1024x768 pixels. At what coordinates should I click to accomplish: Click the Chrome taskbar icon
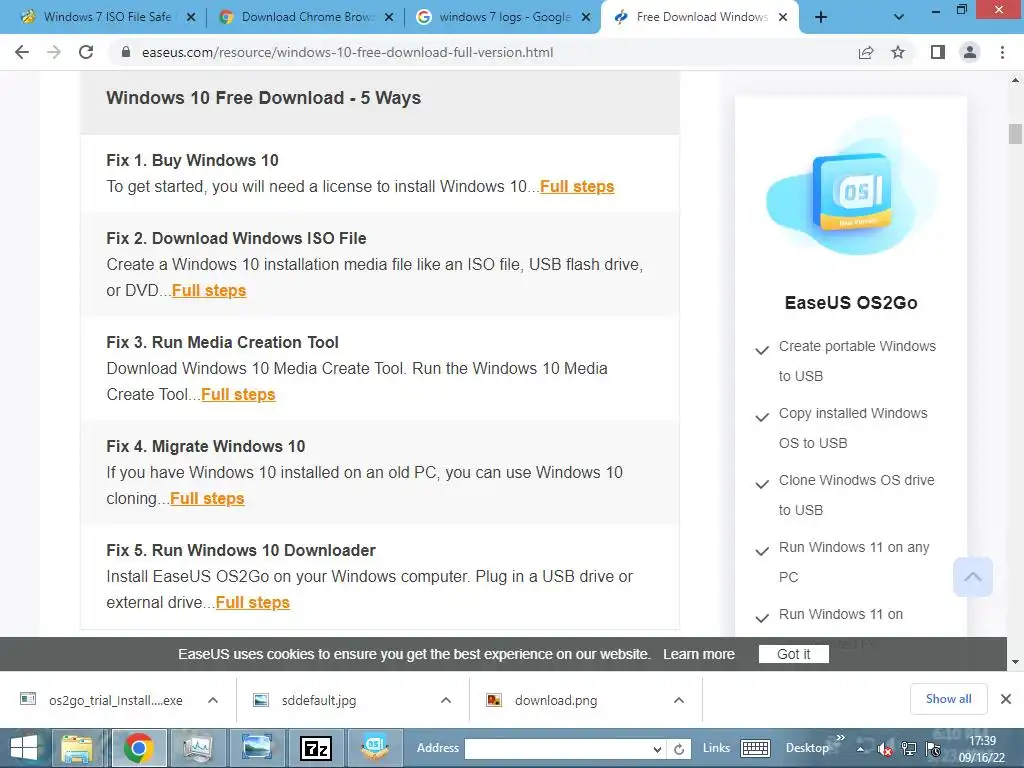(138, 748)
